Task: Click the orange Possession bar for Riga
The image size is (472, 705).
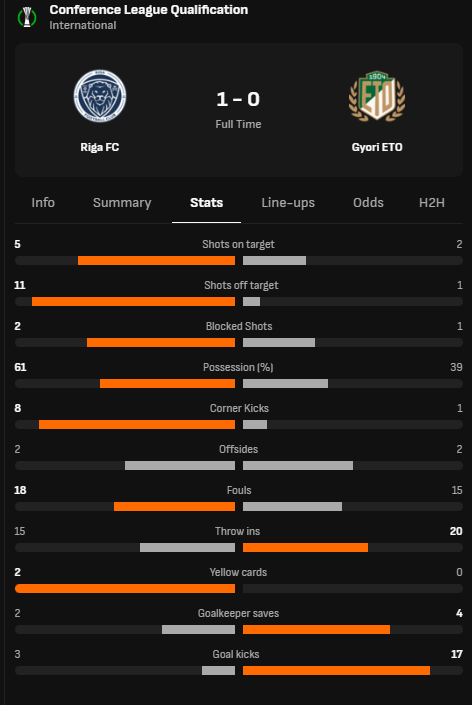Action: (x=167, y=384)
